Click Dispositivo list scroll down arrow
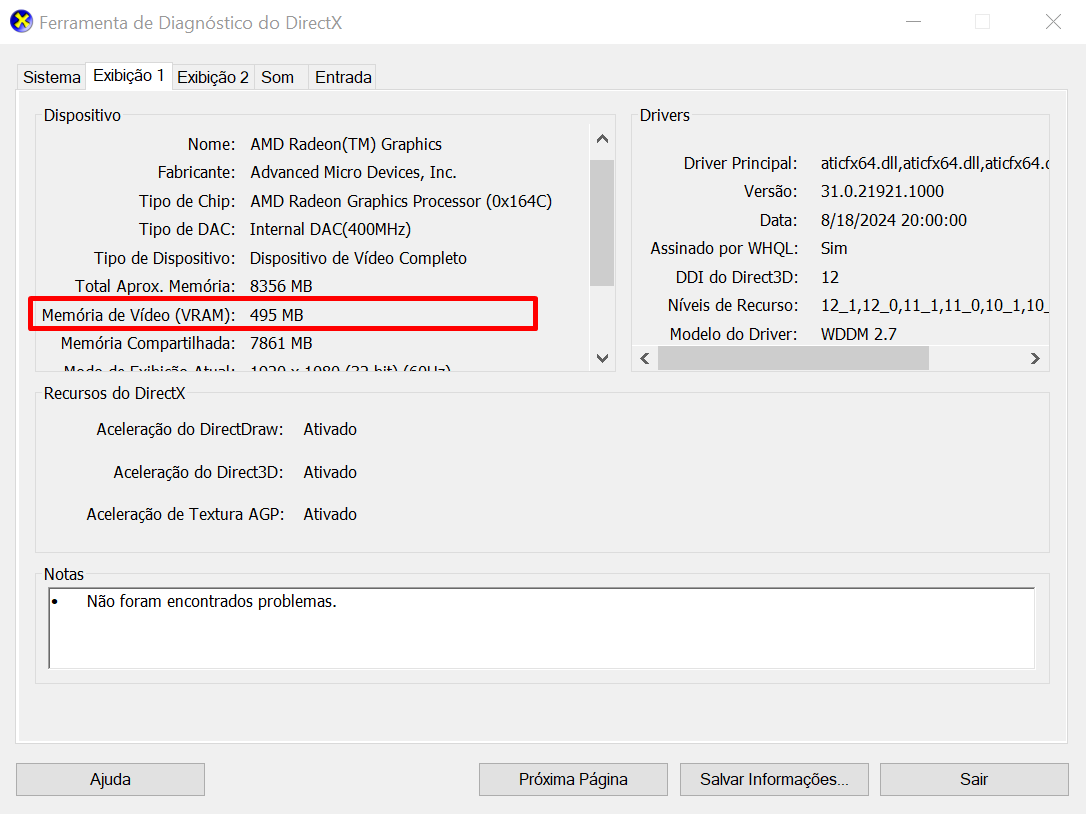This screenshot has width=1086, height=814. click(603, 358)
